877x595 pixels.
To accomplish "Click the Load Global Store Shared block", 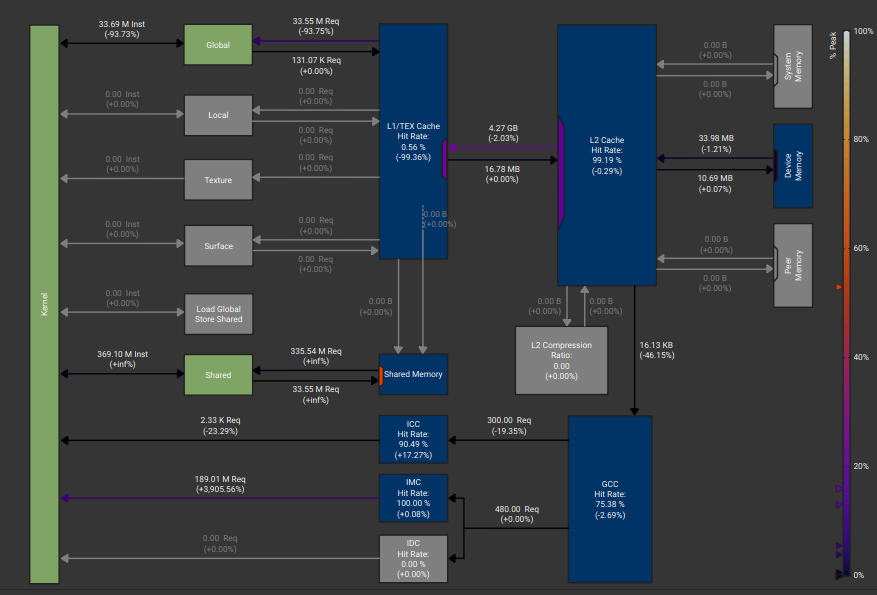I will tap(218, 314).
